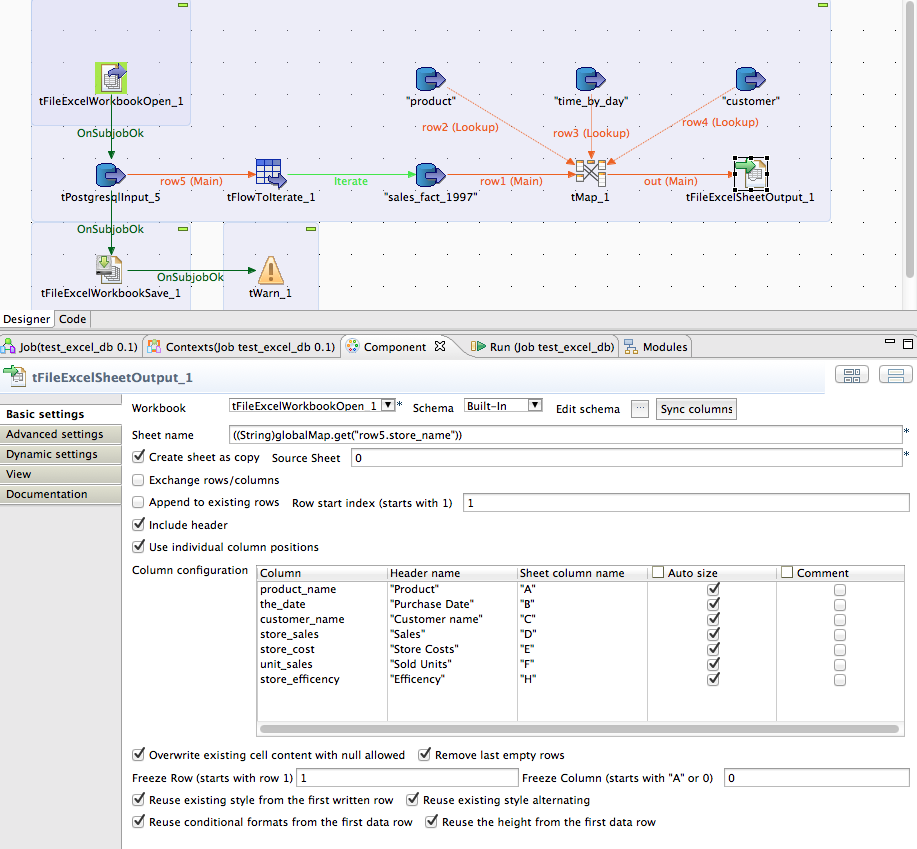Click the Sync columns button
Image resolution: width=917 pixels, height=849 pixels.
coord(695,408)
